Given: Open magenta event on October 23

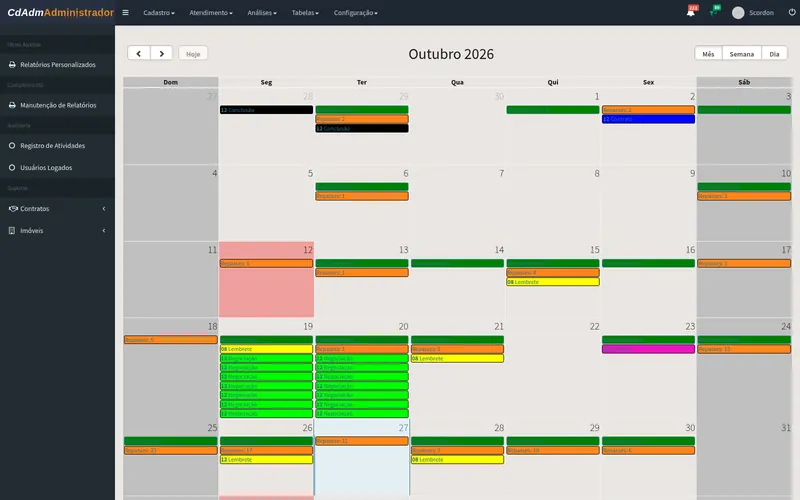Looking at the screenshot, I should pos(648,349).
